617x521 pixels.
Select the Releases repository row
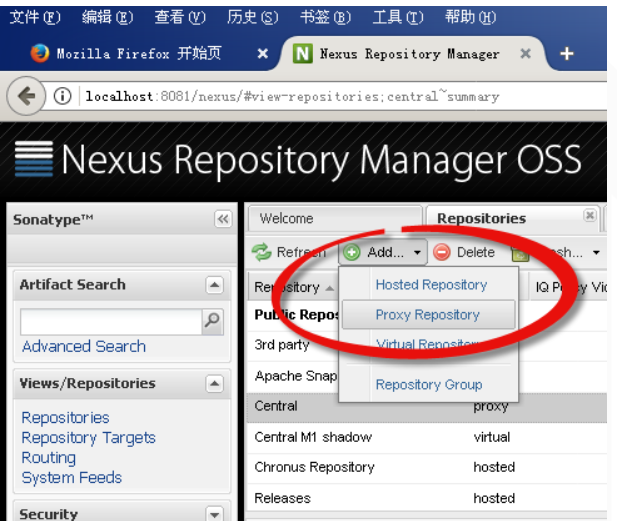coord(427,498)
